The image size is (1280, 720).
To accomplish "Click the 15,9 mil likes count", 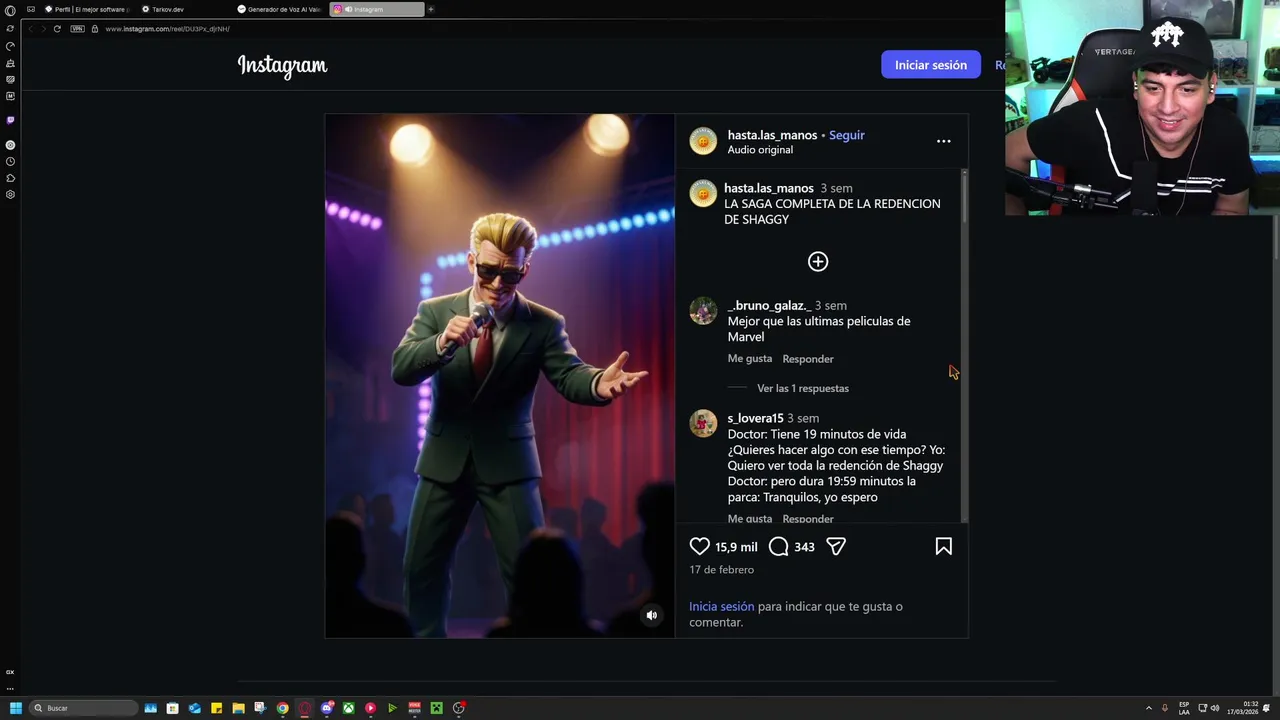I will [x=736, y=547].
